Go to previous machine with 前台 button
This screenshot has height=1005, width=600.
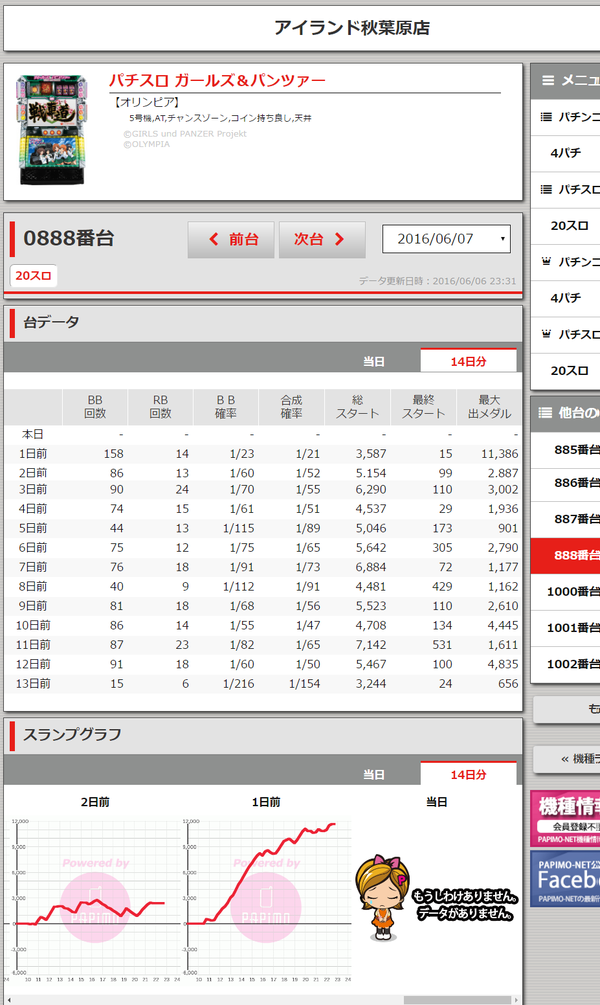point(231,240)
